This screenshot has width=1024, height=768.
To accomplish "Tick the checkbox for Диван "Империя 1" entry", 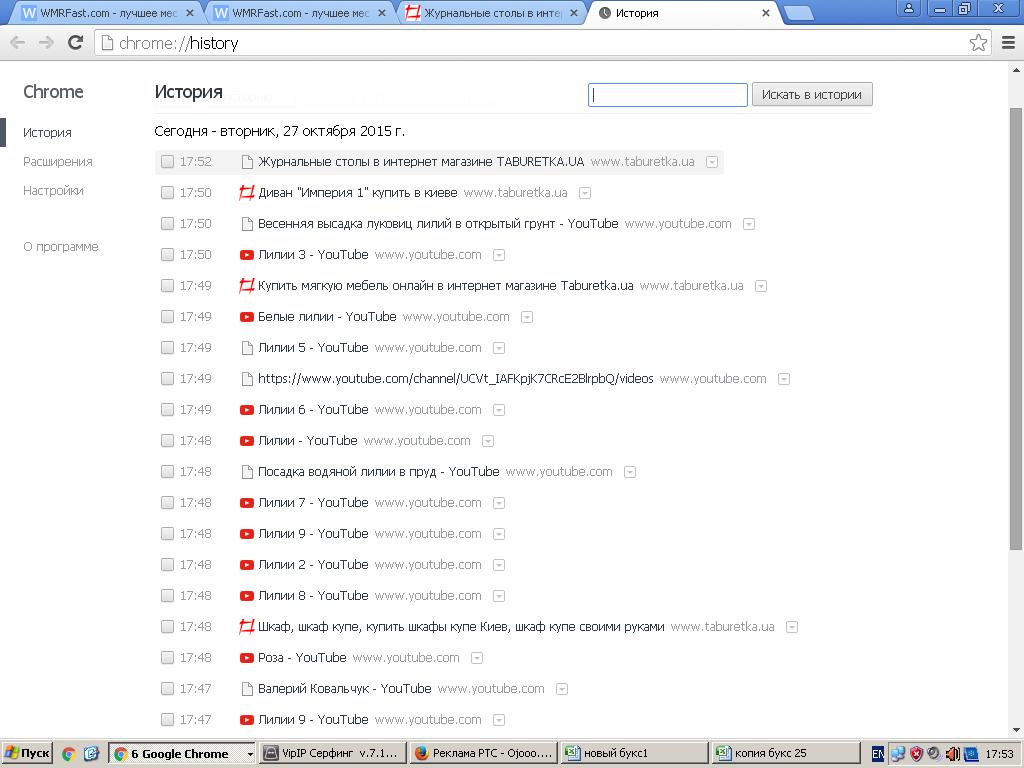I will (x=167, y=193).
